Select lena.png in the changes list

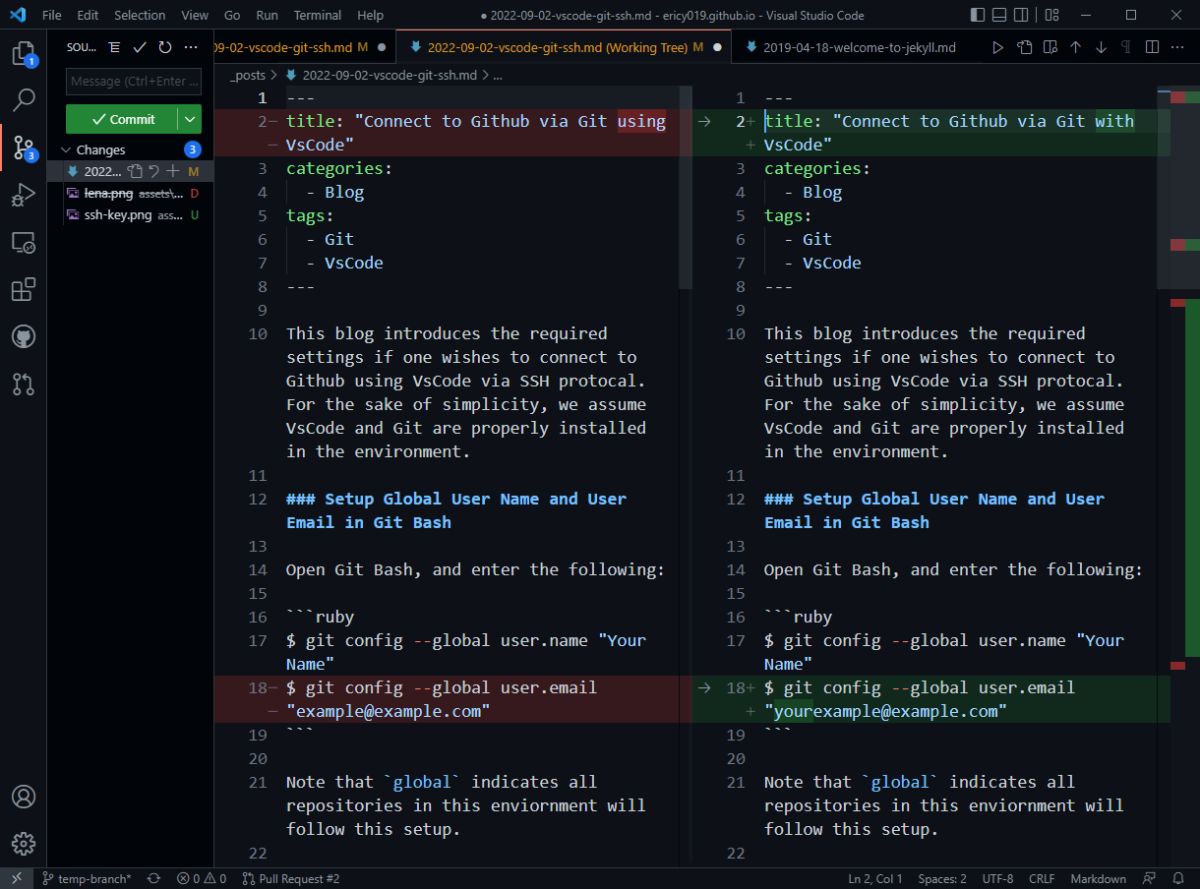(x=130, y=193)
